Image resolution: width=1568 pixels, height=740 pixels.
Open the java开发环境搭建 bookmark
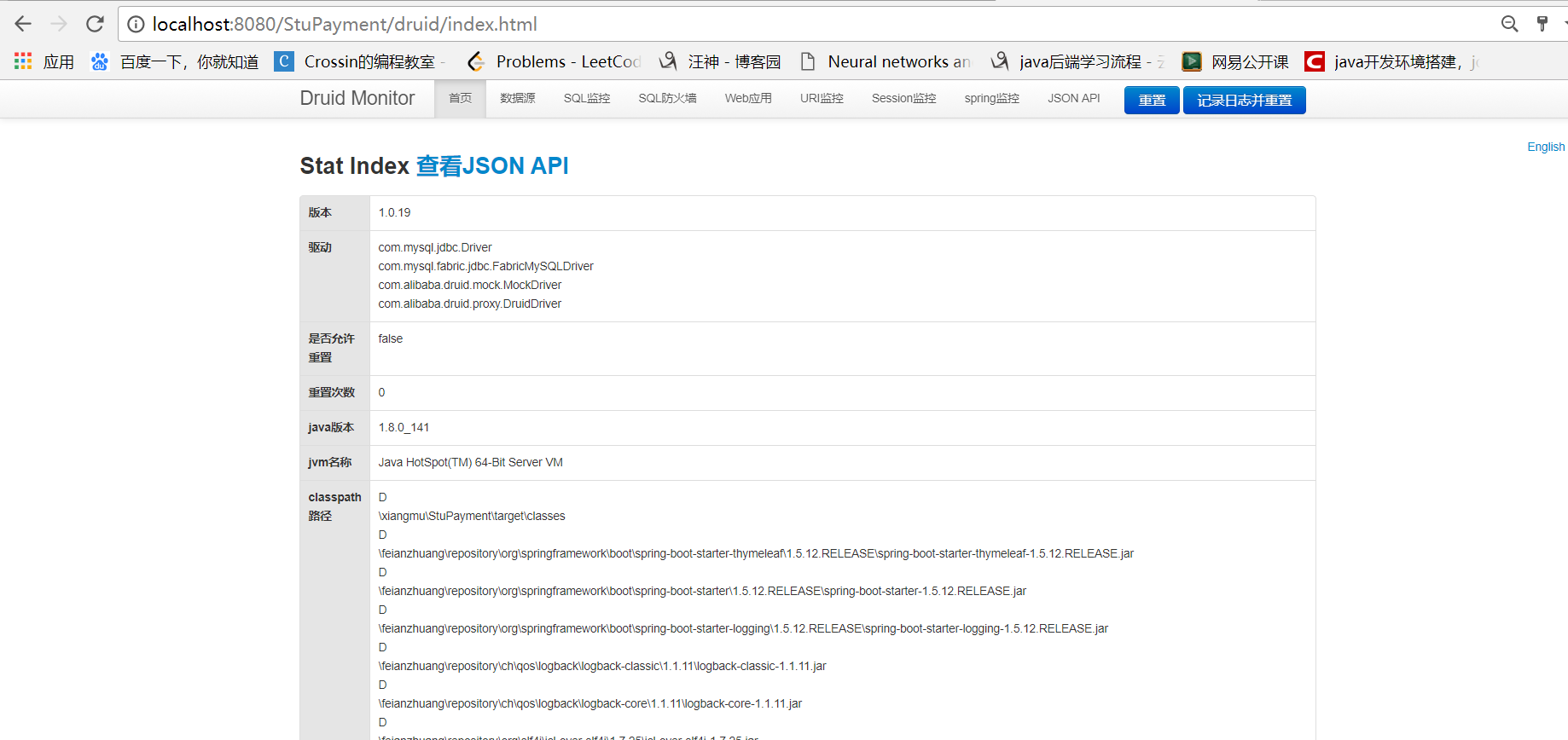point(1392,61)
